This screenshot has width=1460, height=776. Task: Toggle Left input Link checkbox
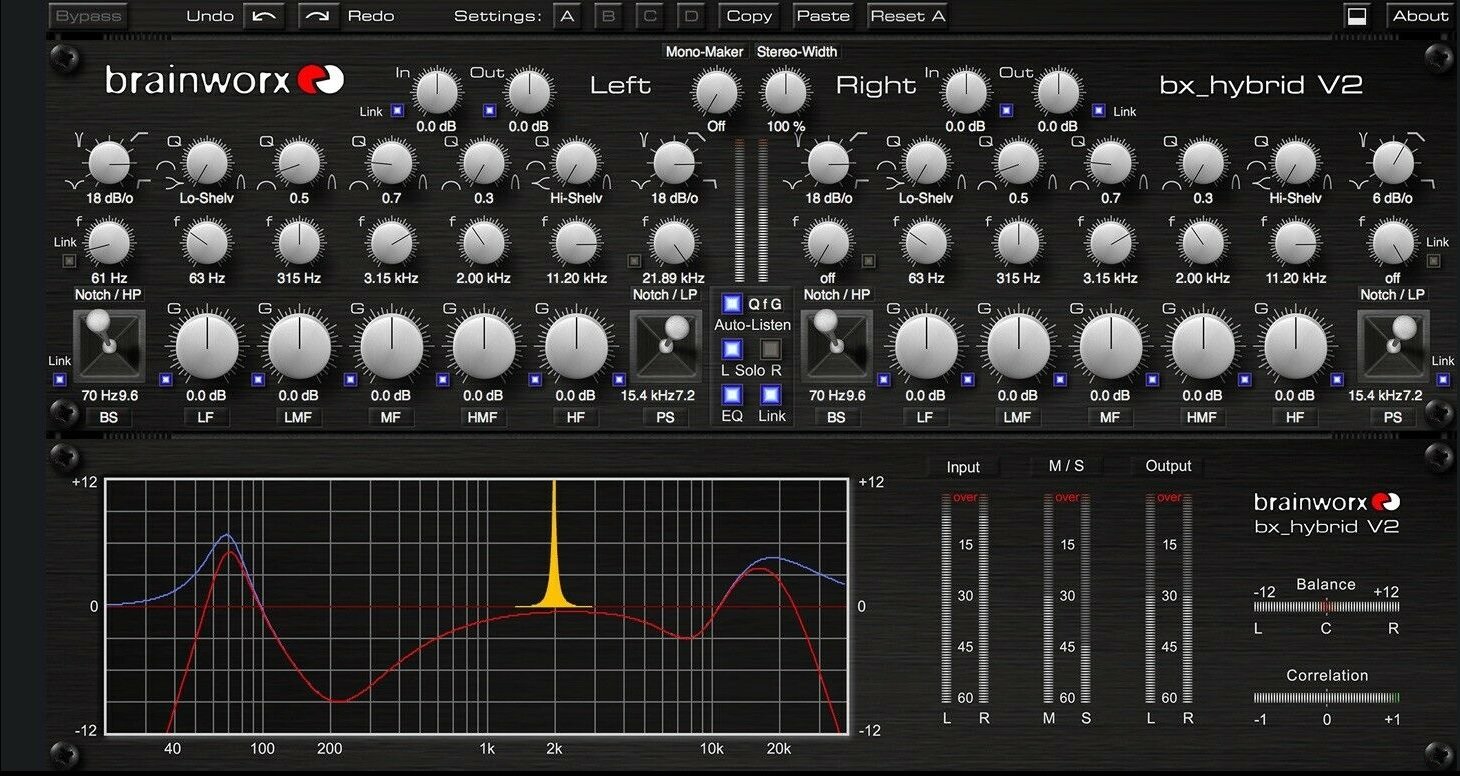click(x=398, y=111)
